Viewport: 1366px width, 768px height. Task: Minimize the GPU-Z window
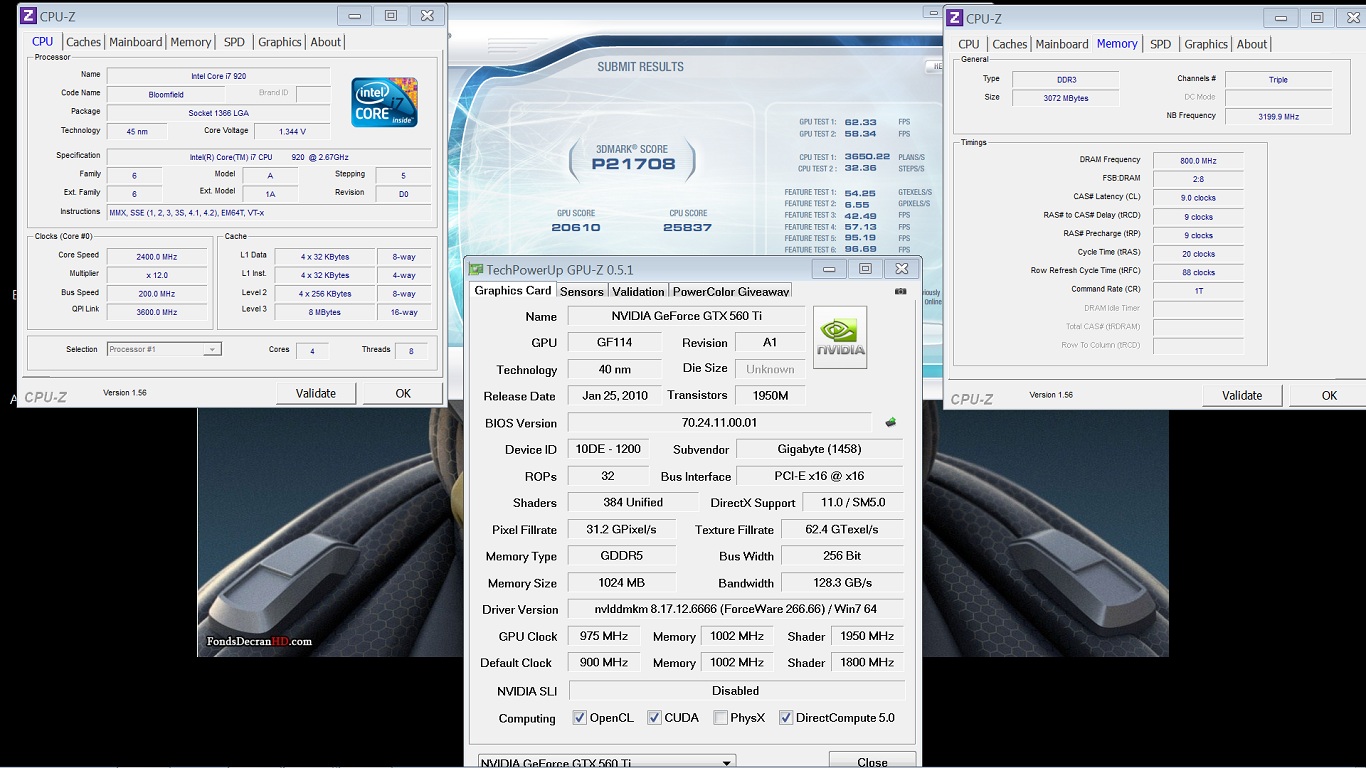click(x=828, y=268)
